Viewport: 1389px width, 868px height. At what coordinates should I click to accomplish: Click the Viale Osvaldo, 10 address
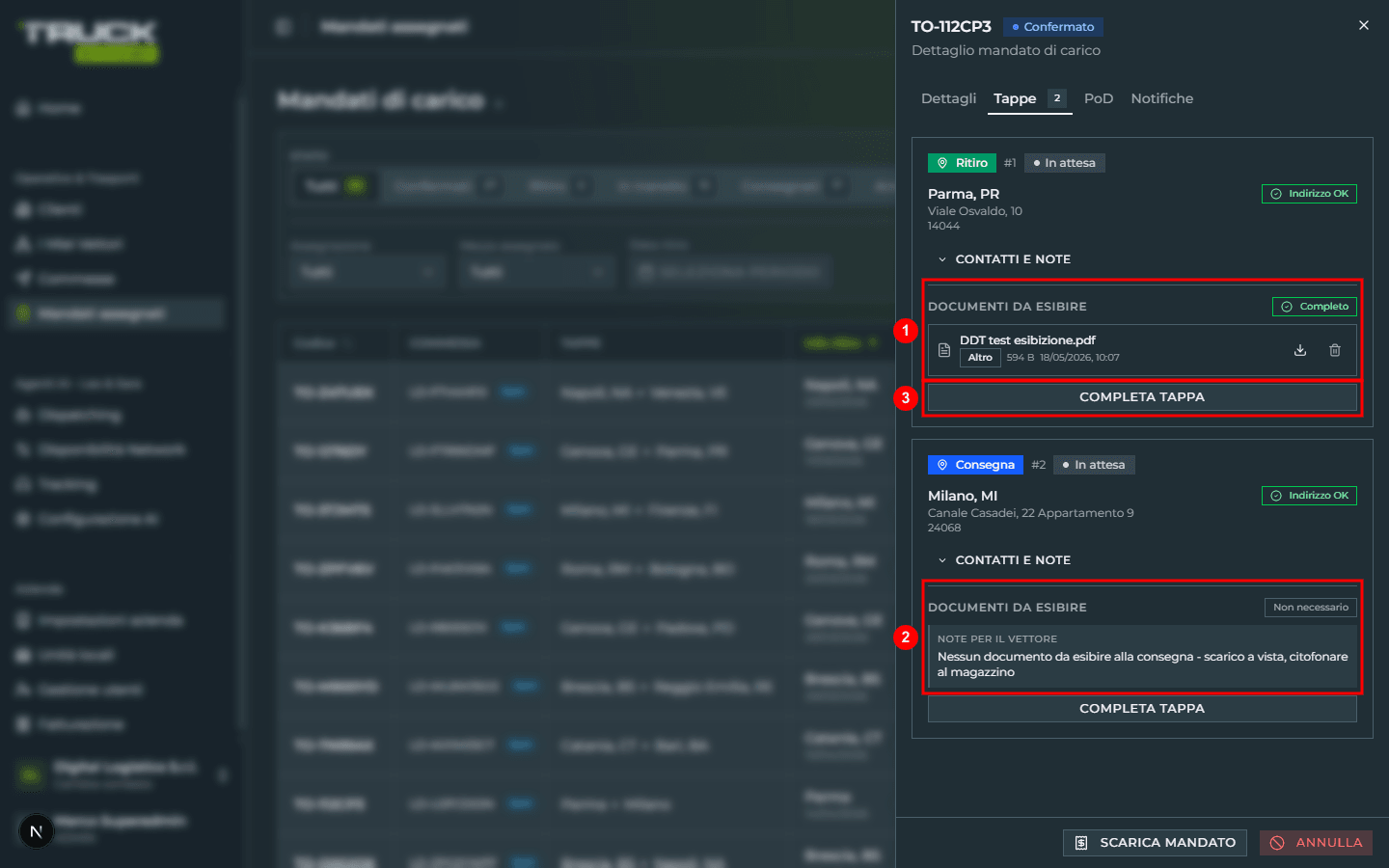975,211
